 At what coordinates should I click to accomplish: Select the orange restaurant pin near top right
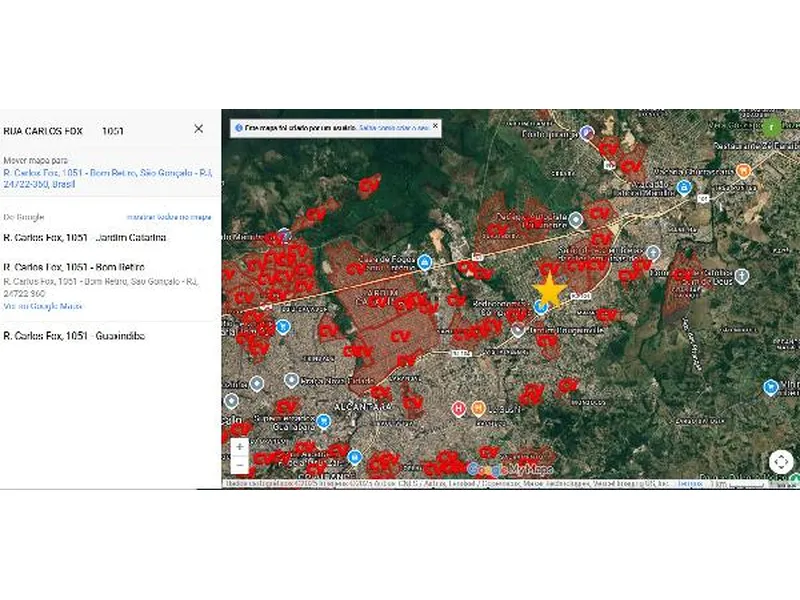tap(744, 171)
